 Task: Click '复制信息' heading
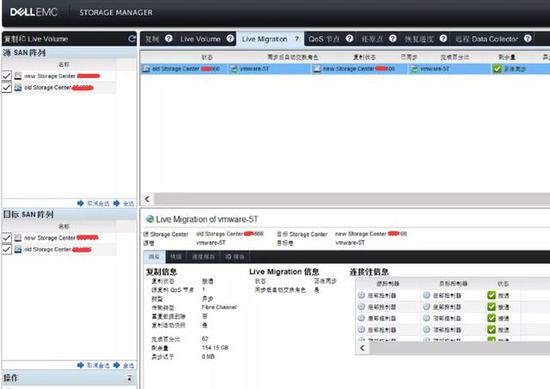(161, 272)
